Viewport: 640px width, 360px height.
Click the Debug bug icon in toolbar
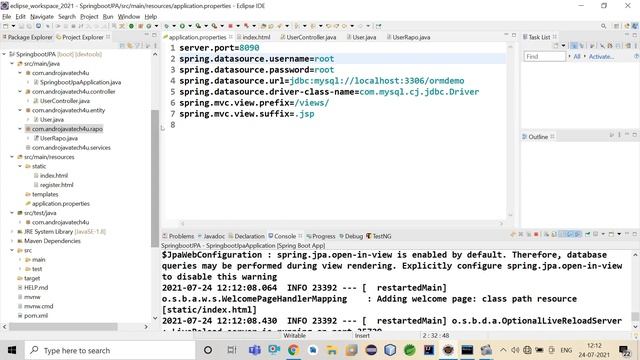pyautogui.click(x=166, y=26)
